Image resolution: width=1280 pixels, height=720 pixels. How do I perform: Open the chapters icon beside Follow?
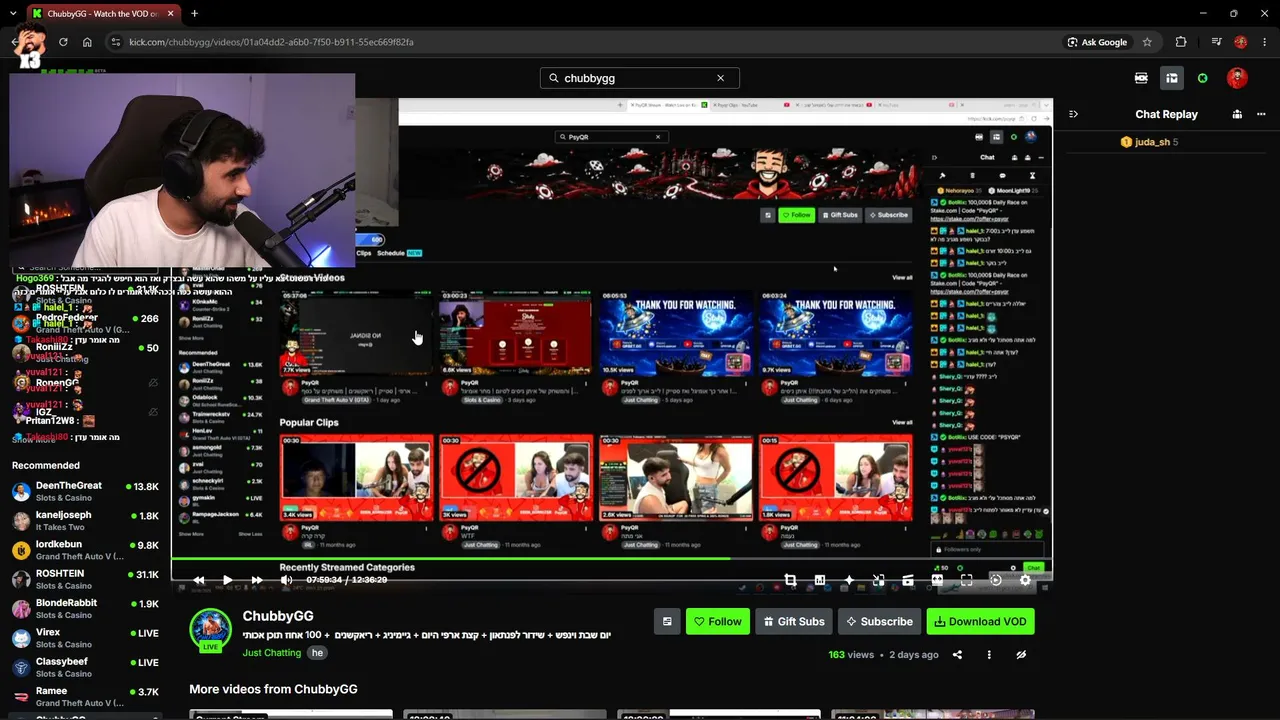(x=667, y=621)
